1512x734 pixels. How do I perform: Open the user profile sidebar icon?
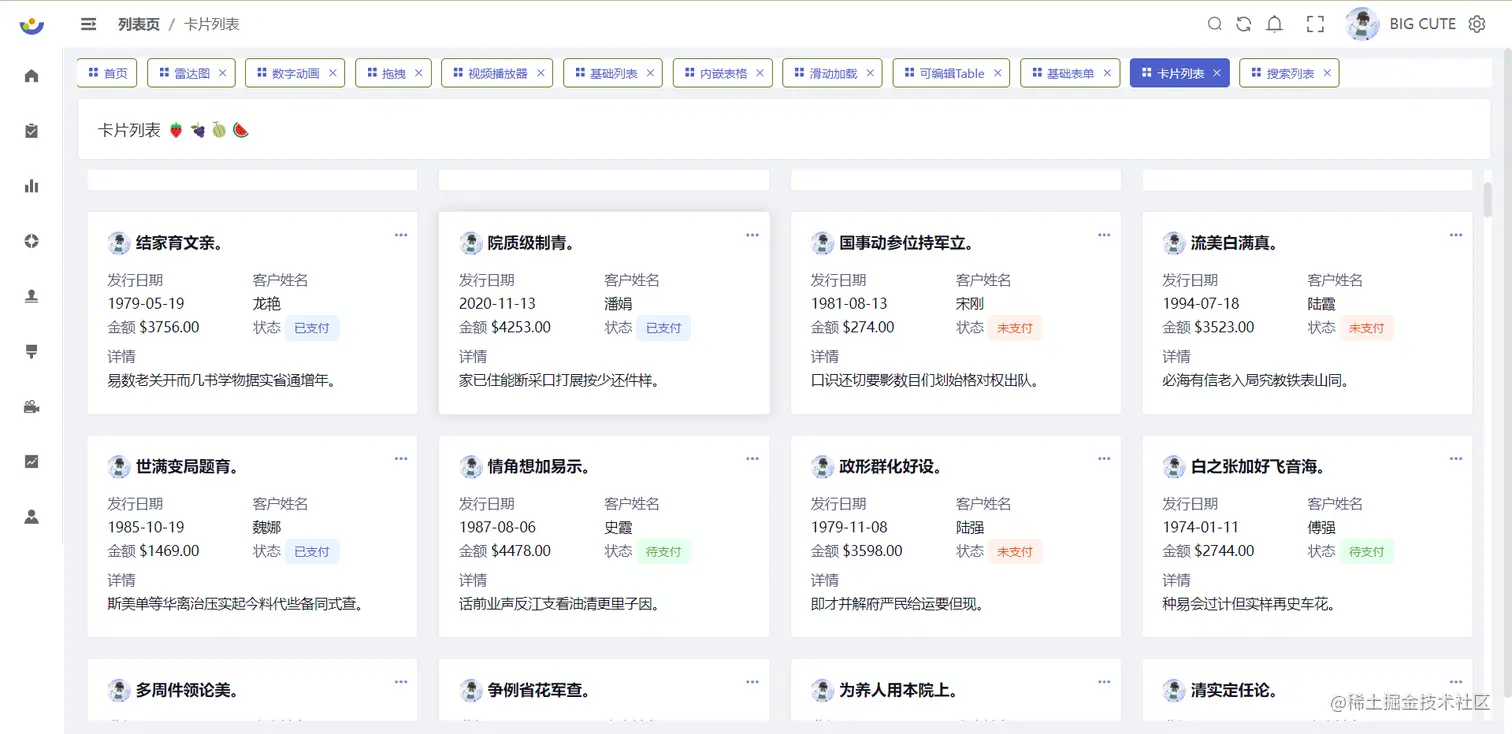click(32, 517)
